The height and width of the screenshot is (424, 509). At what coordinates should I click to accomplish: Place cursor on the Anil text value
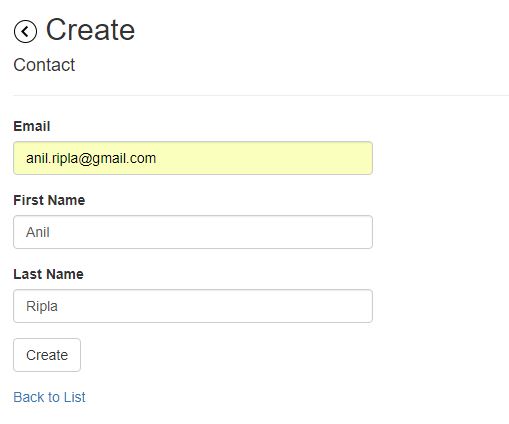click(38, 232)
